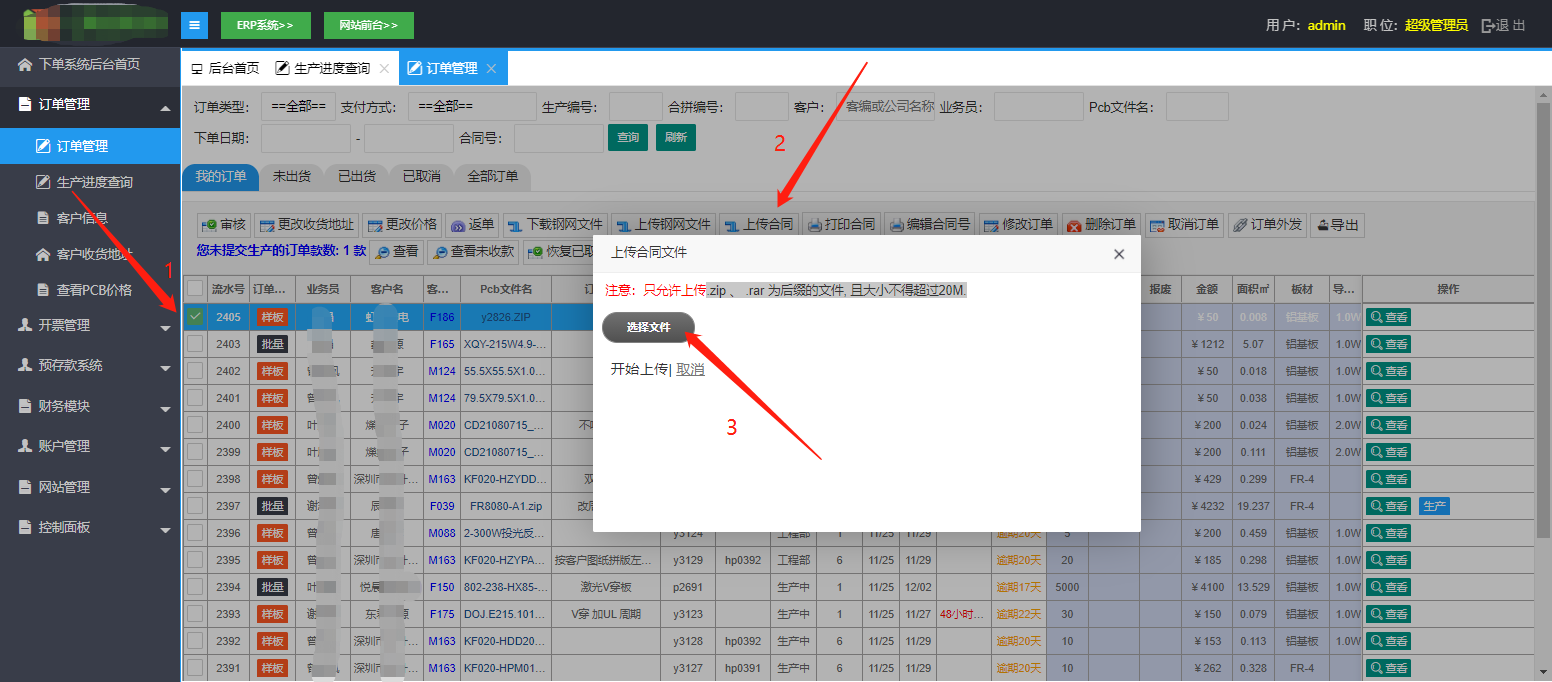Open the 支付方式 dropdown
Screen dimensions: 1552x682
click(472, 106)
